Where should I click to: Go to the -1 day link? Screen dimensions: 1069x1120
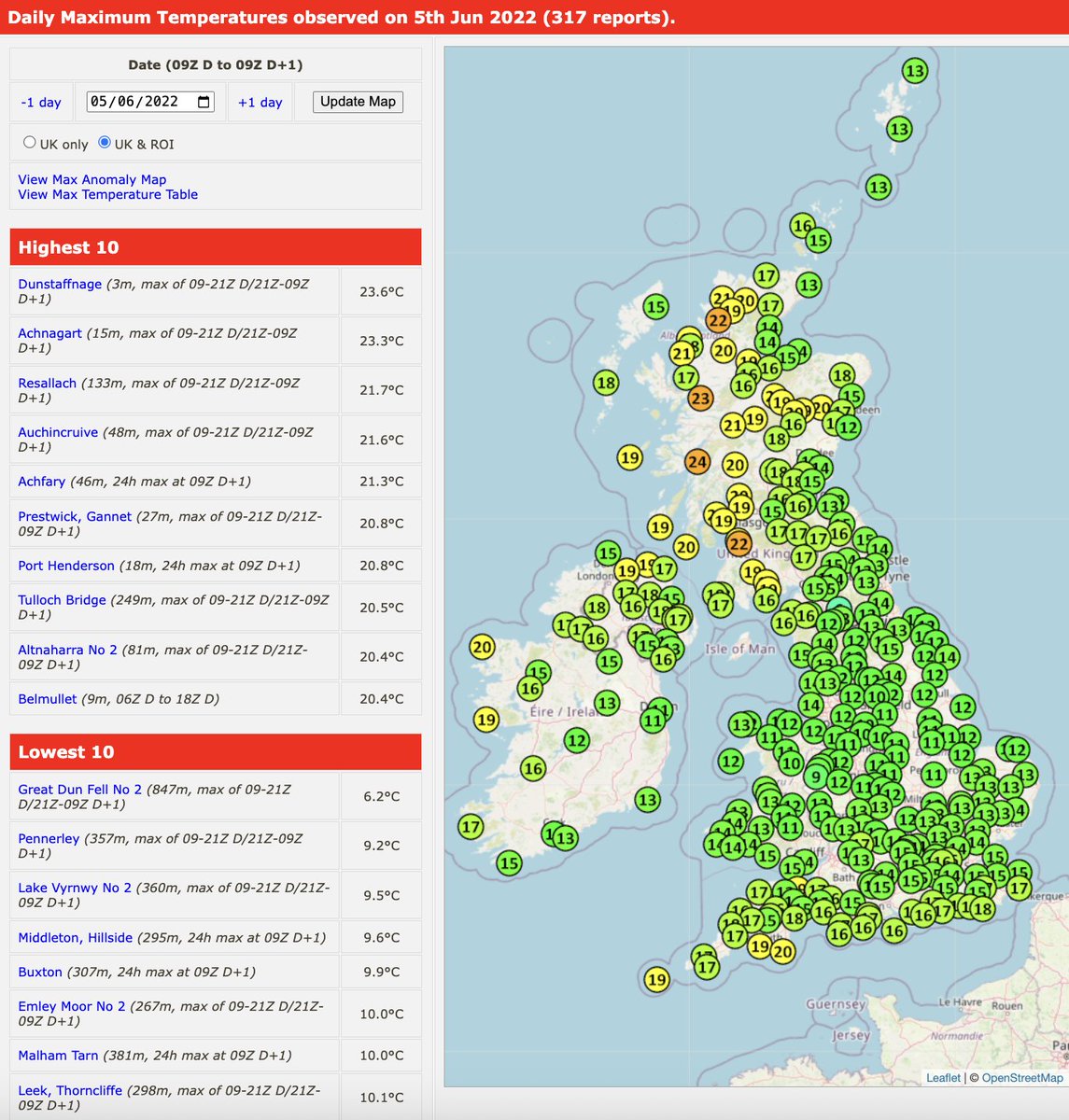(41, 103)
